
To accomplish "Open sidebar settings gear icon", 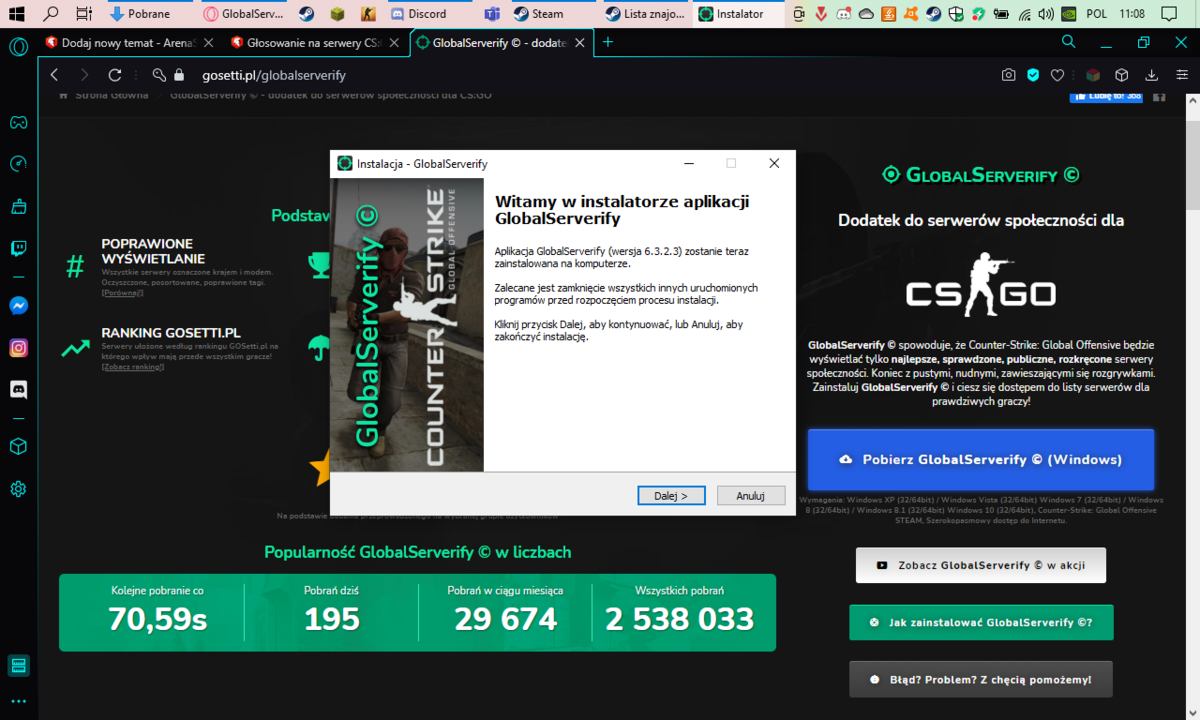I will pyautogui.click(x=18, y=489).
